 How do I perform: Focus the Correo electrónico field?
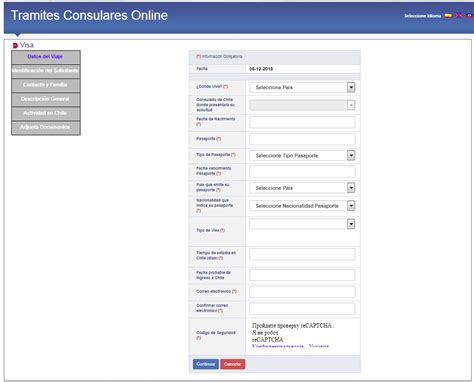pos(302,292)
